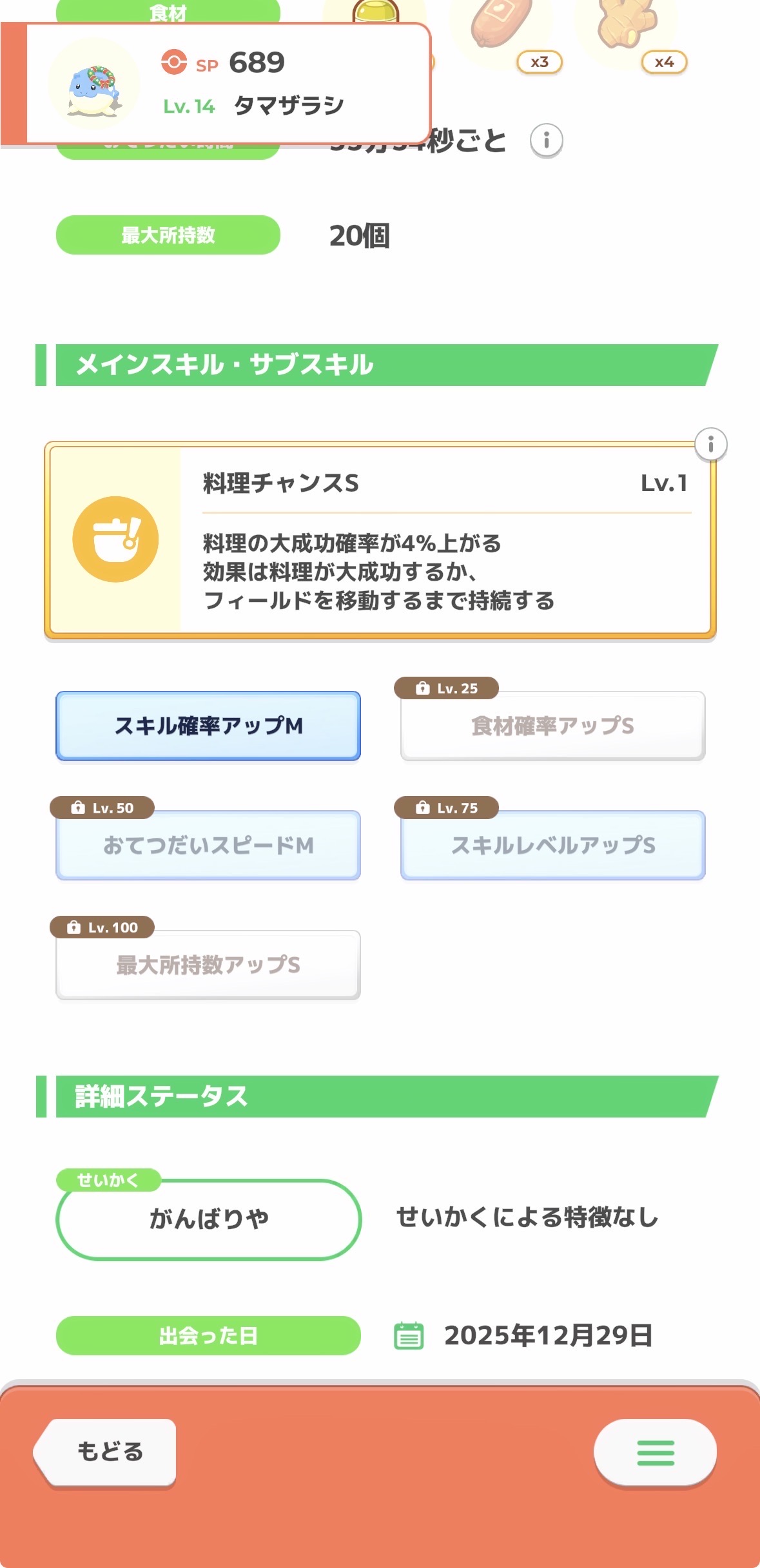Tap the がんばりや nature pill
760x1568 pixels.
pyautogui.click(x=208, y=1219)
